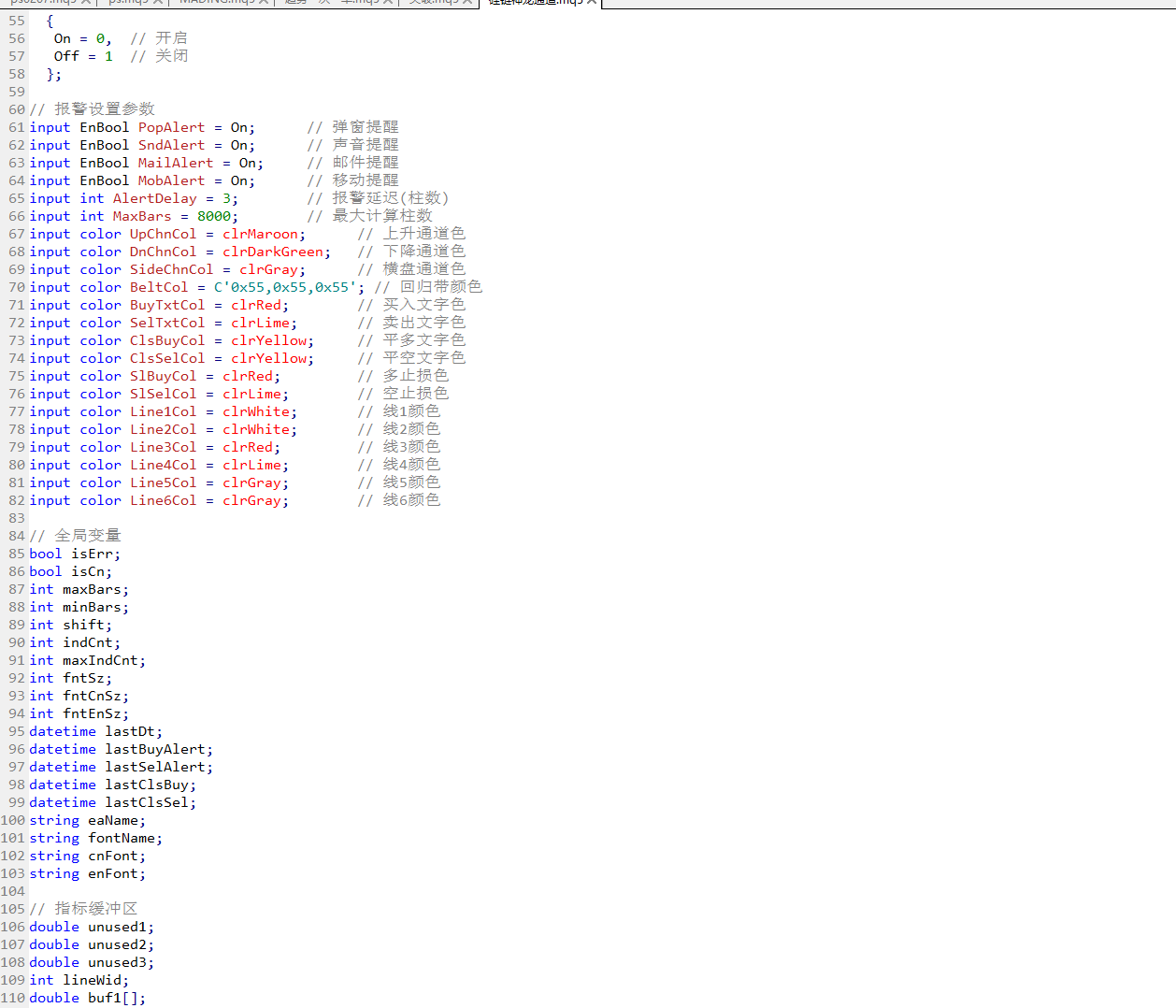Viewport: 1176px width, 1008px height.
Task: Click the Line2Col variable name
Action: pyautogui.click(x=164, y=429)
